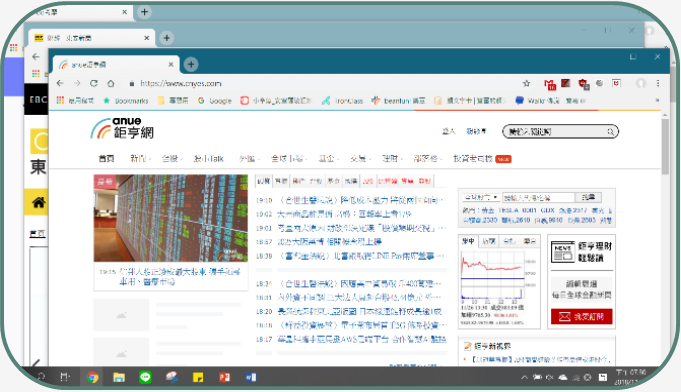Open new tab in the 東森新聞 window behind

click(166, 38)
